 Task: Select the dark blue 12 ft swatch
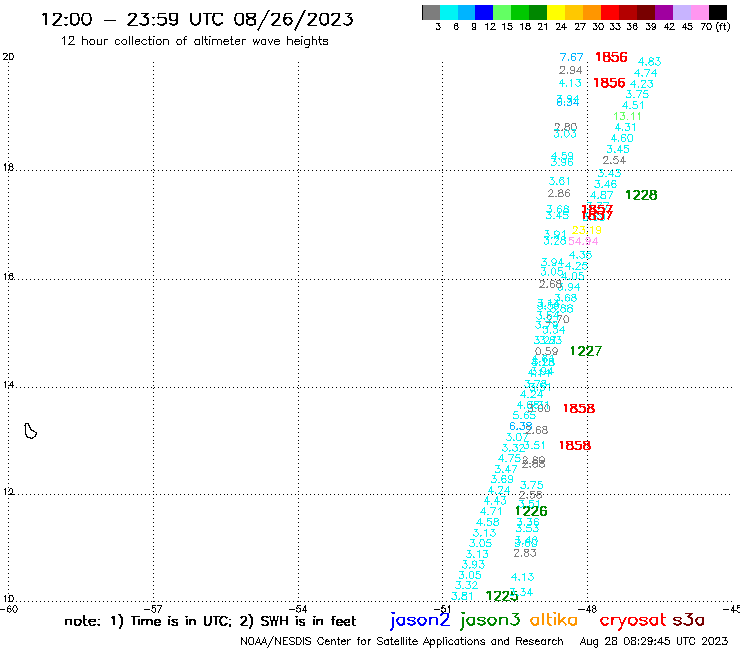pos(484,12)
